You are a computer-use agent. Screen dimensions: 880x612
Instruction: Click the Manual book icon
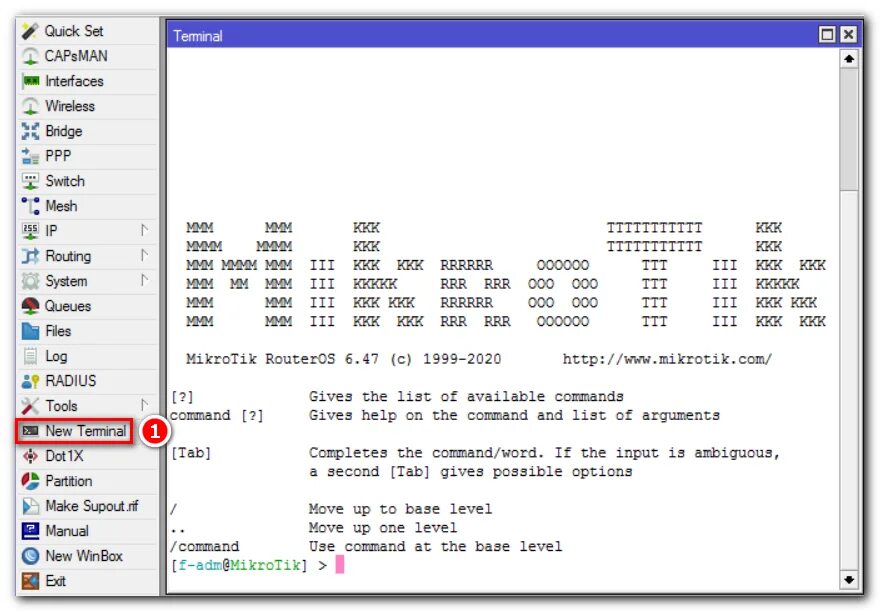coord(30,531)
